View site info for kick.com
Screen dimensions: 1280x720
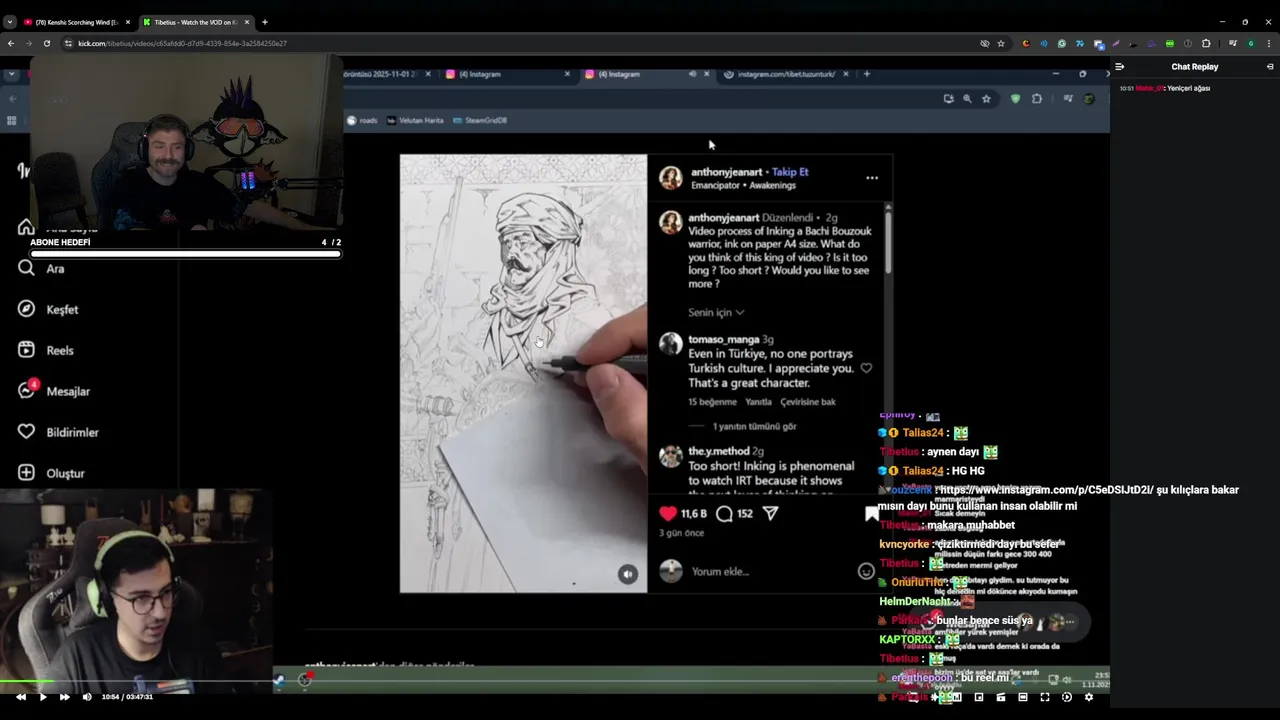tap(68, 44)
